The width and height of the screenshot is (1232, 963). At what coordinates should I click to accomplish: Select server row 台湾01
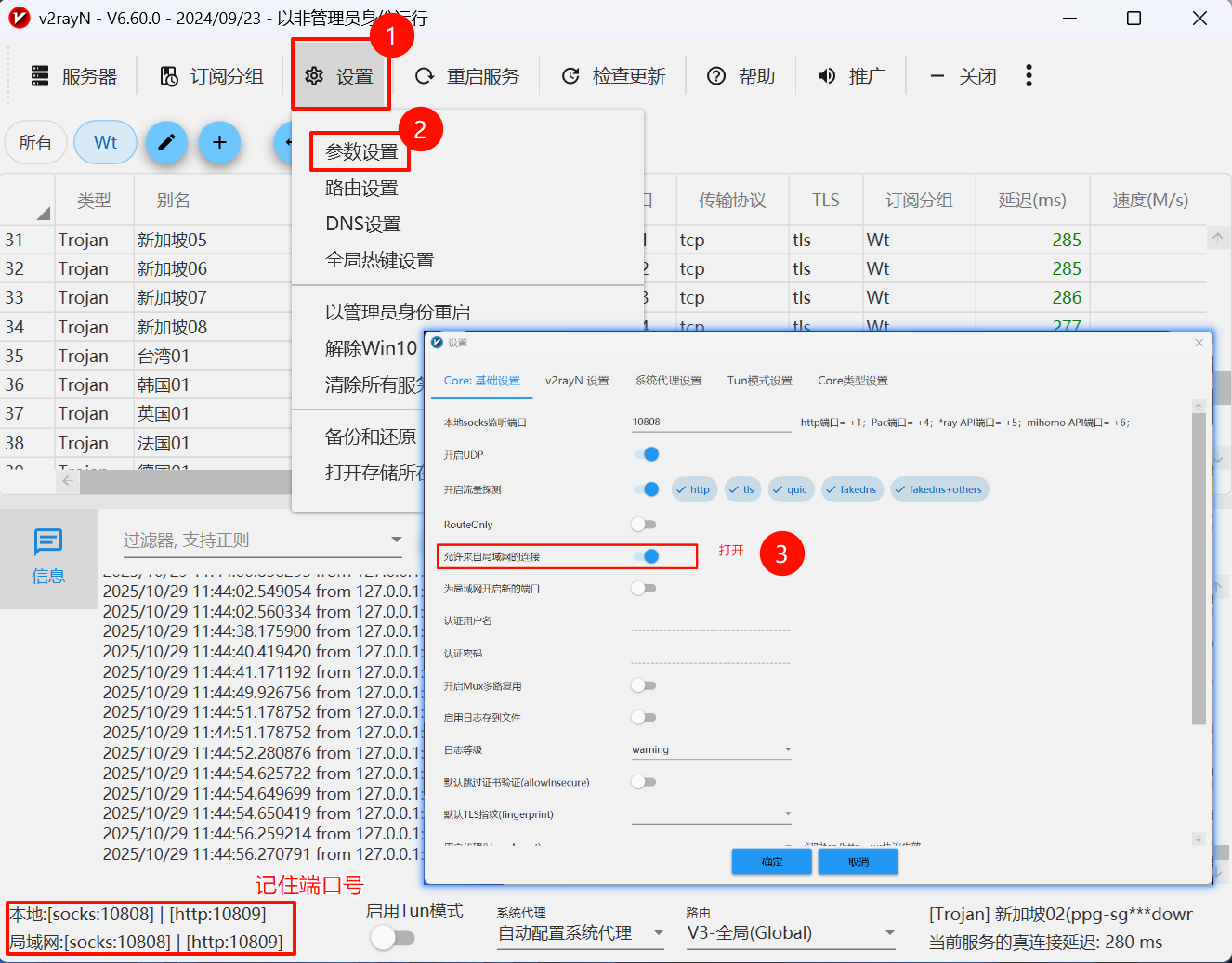164,356
